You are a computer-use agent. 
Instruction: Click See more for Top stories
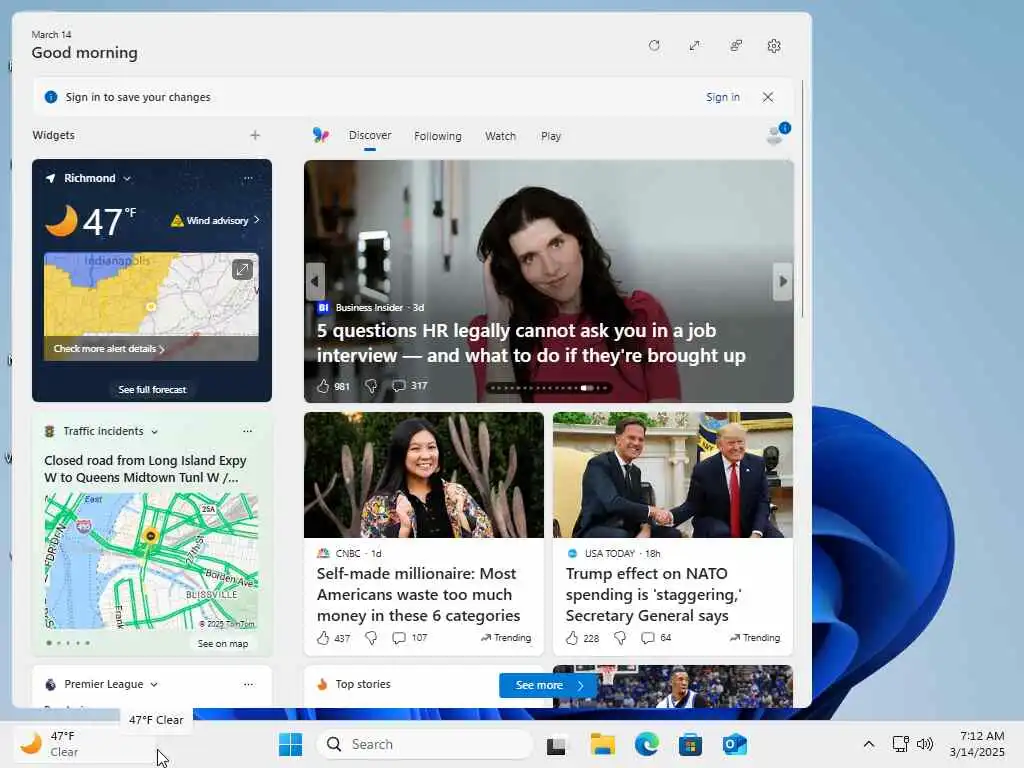547,685
